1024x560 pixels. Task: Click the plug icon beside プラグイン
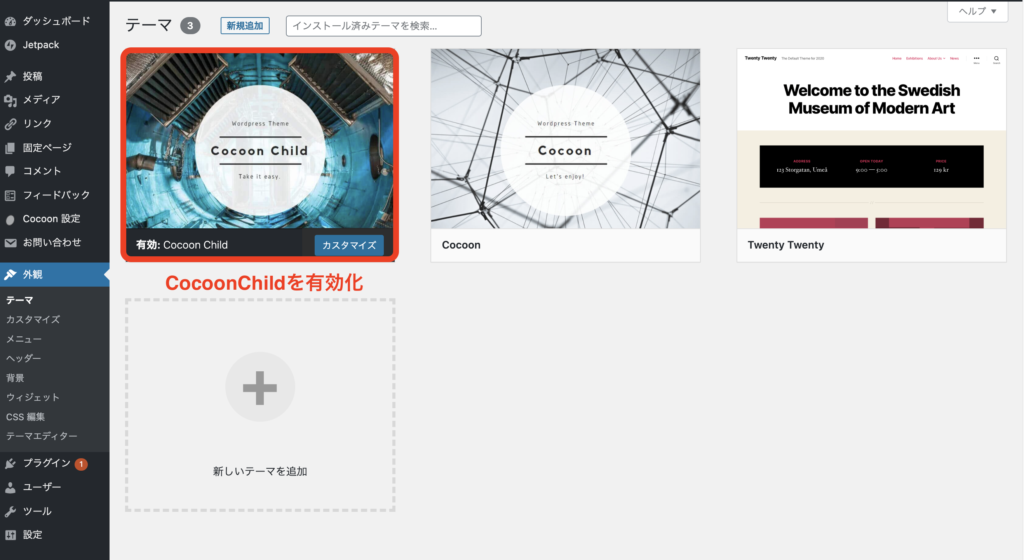point(10,463)
